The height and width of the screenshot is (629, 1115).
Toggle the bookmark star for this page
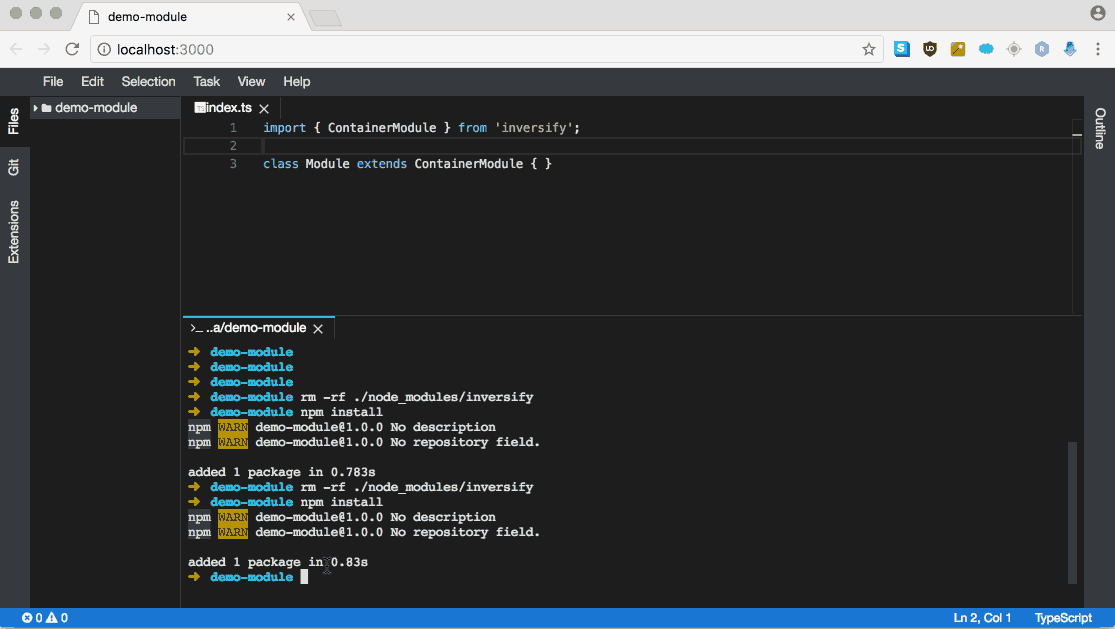coord(868,48)
